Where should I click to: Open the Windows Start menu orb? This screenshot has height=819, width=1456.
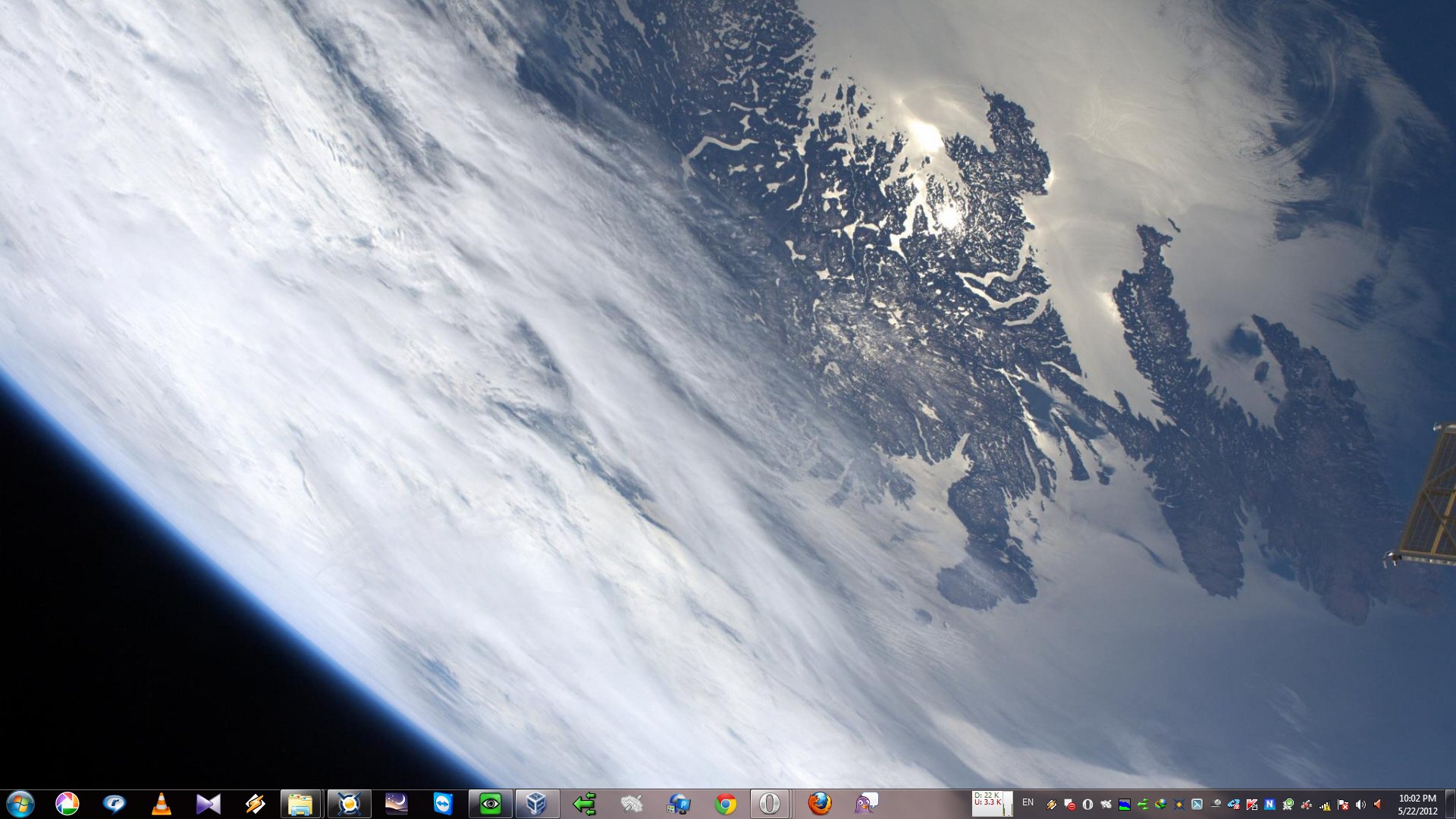click(20, 804)
